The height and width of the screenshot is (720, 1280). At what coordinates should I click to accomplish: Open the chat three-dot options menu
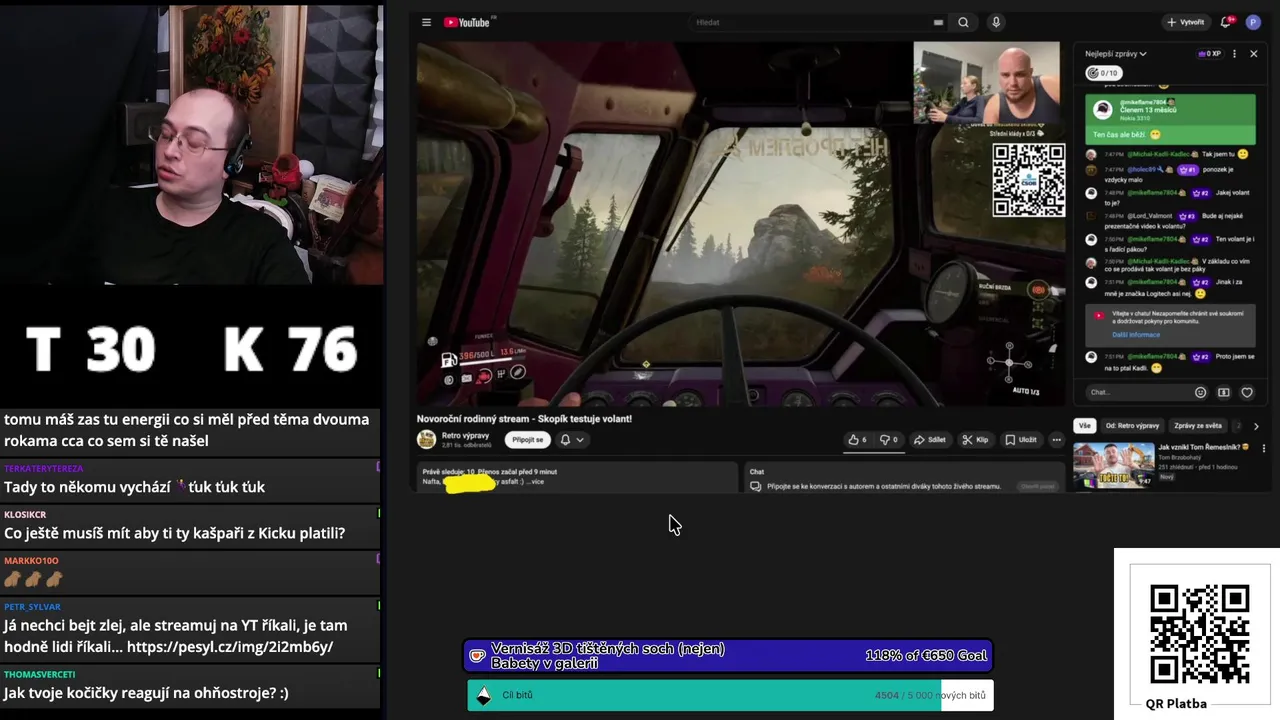1234,54
